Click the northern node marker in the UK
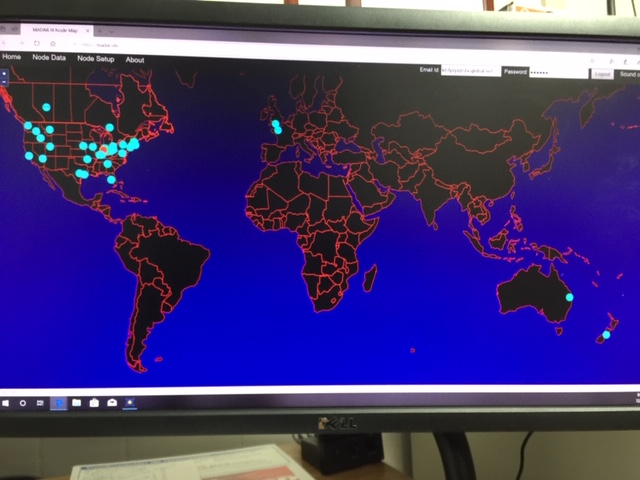Image resolution: width=640 pixels, height=480 pixels. (x=275, y=124)
